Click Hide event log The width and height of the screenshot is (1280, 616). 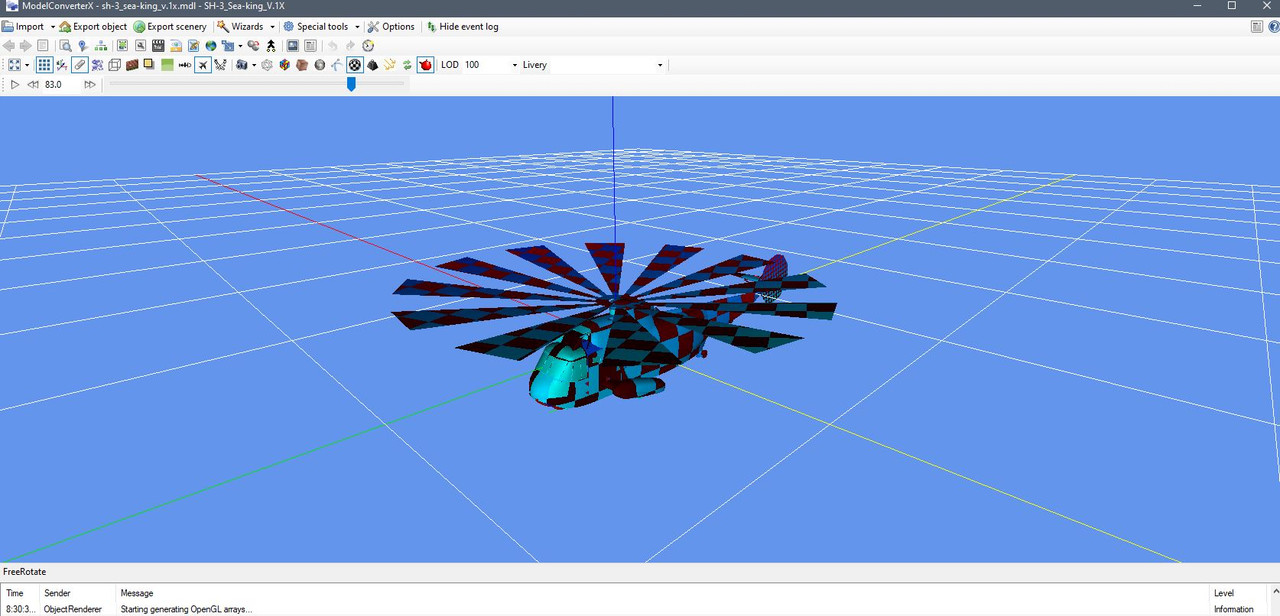tap(462, 27)
